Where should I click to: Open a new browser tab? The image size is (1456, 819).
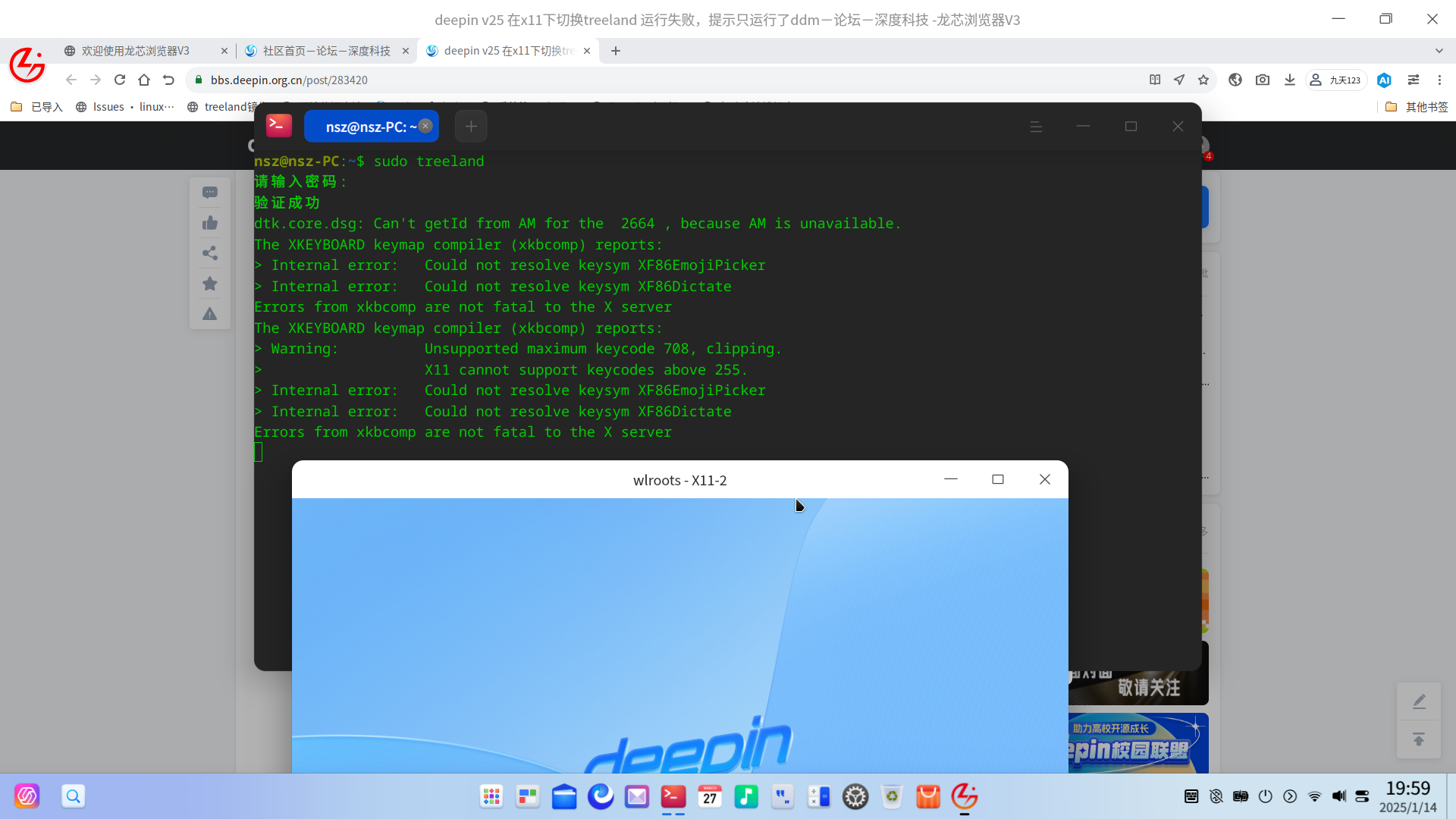click(616, 51)
